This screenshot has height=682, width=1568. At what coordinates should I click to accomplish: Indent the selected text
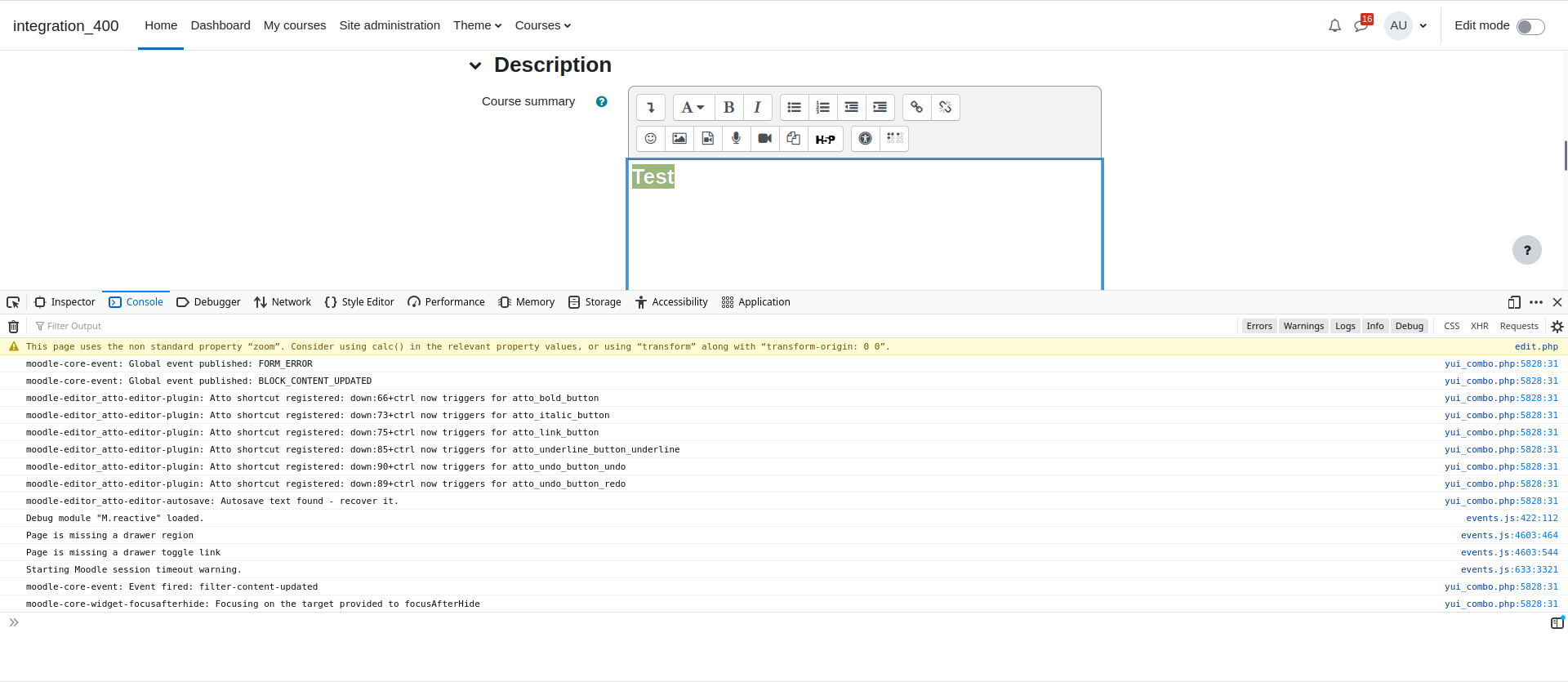coord(880,107)
